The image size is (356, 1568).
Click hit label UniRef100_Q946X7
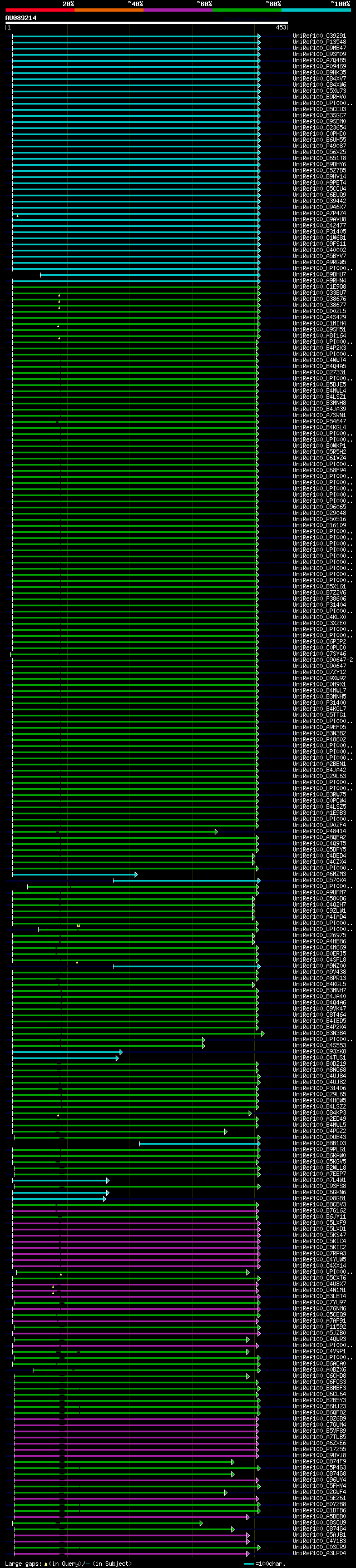319,207
